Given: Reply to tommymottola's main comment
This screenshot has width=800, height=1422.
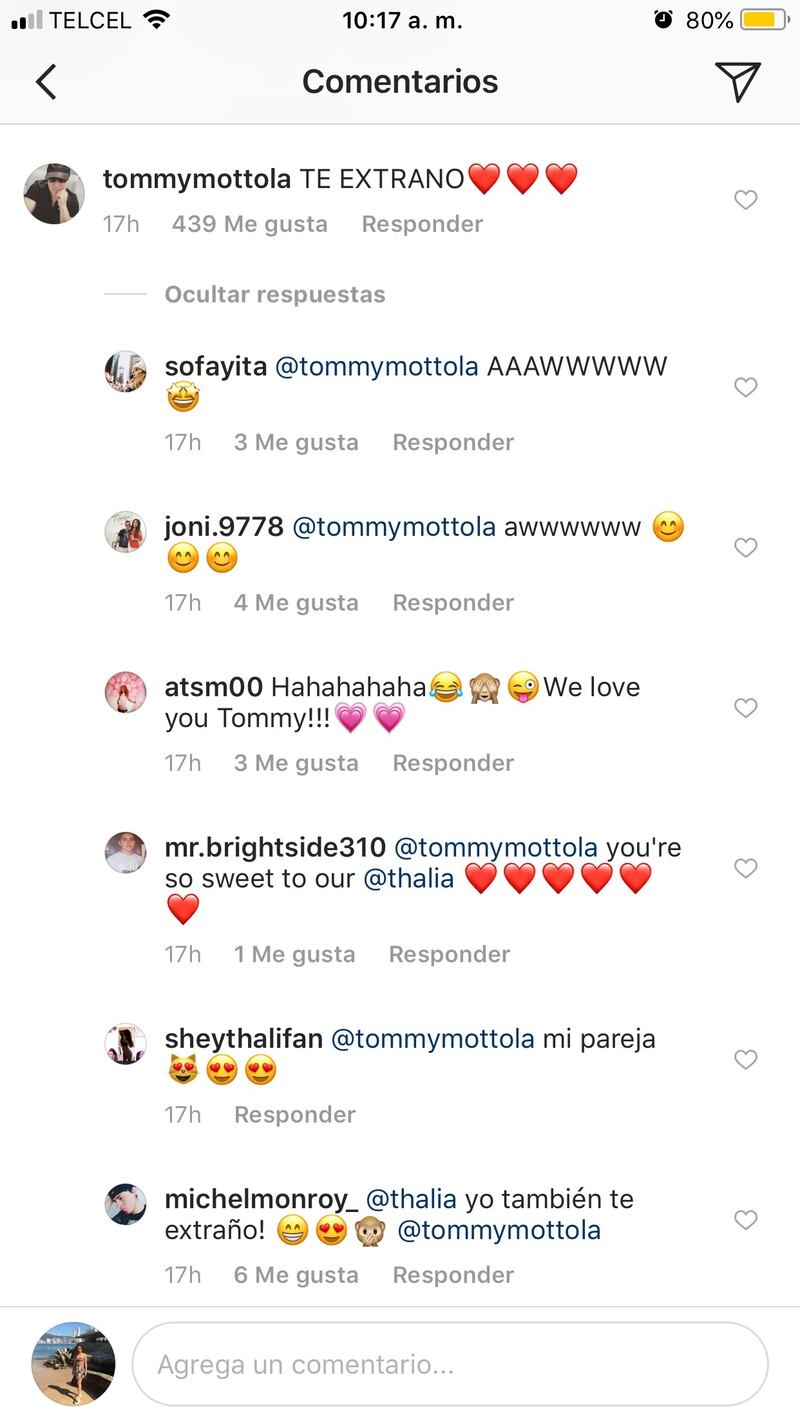Looking at the screenshot, I should (422, 224).
